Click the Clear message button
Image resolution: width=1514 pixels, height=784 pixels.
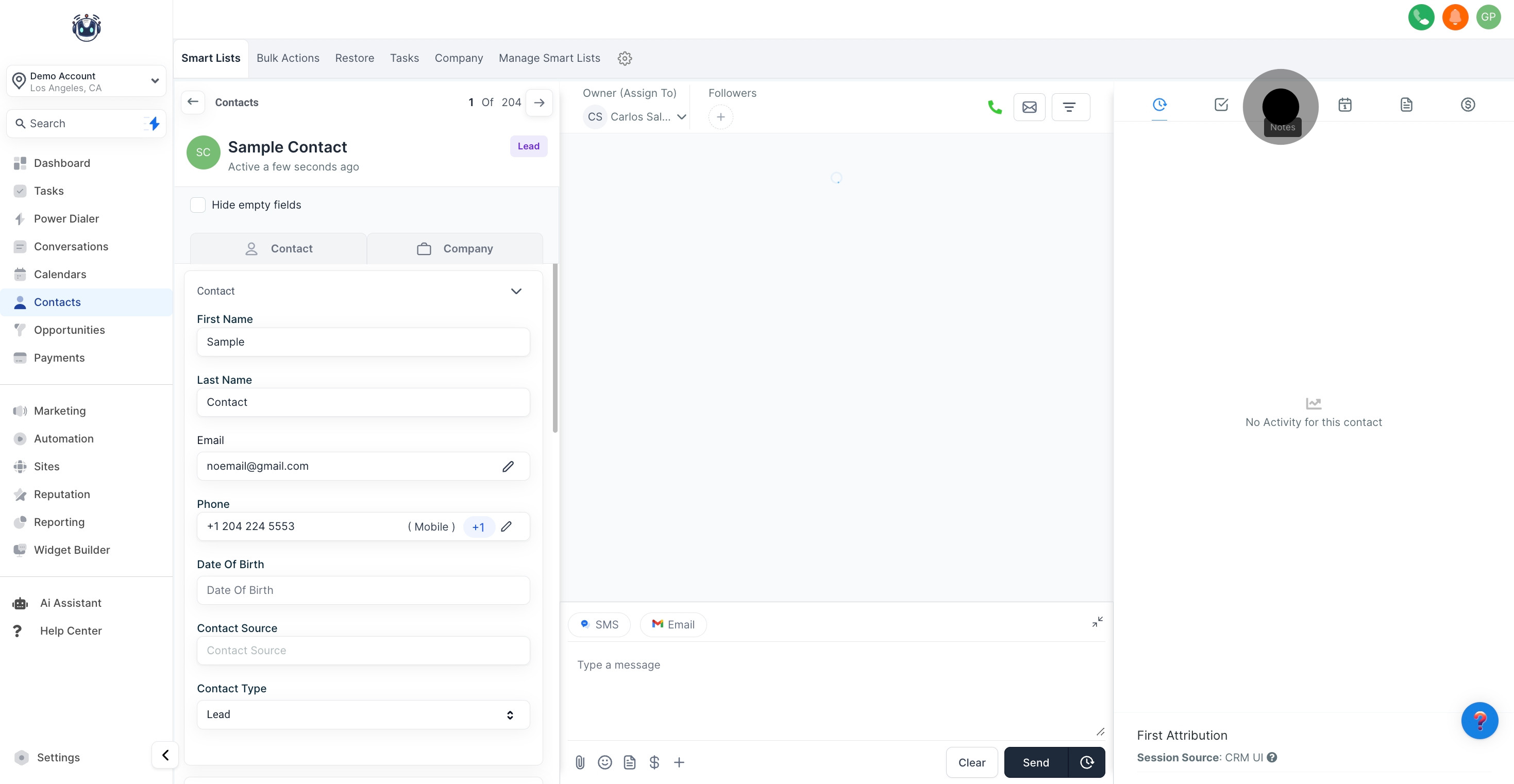pyautogui.click(x=971, y=762)
